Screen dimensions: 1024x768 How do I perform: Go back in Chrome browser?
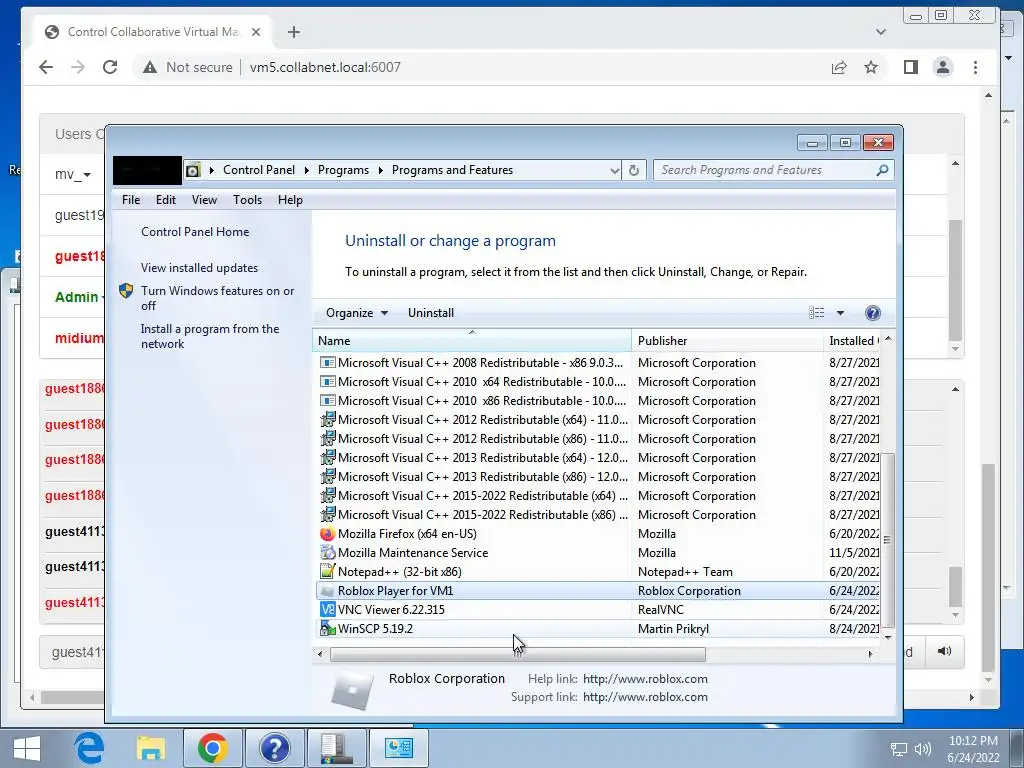click(46, 67)
